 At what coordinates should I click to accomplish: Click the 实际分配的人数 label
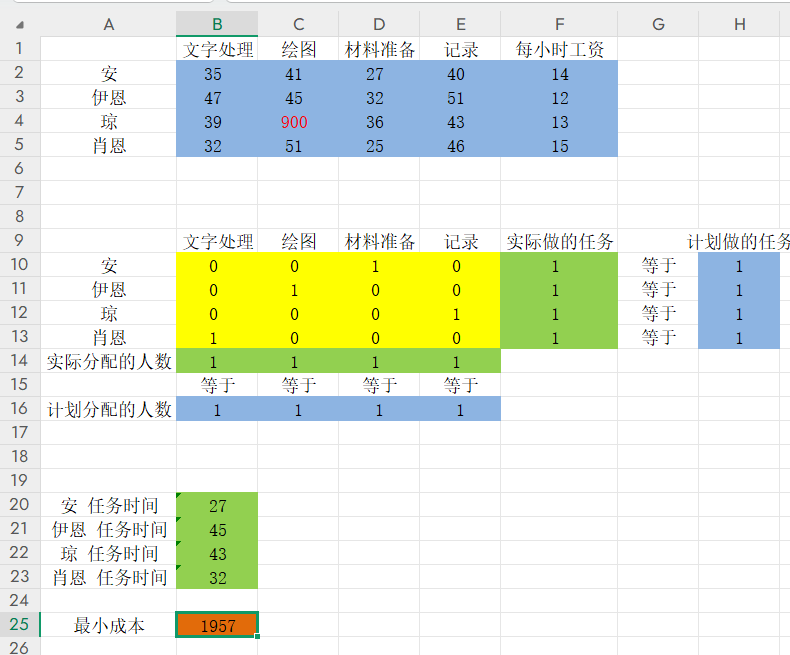coord(108,361)
